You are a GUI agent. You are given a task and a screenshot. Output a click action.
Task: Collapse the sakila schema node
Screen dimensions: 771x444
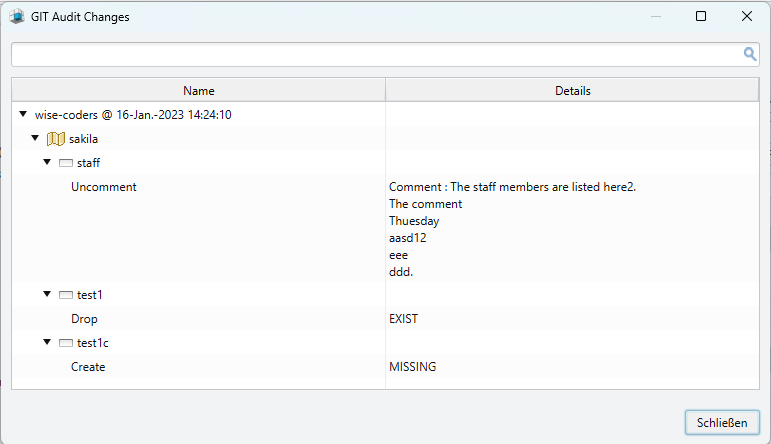(x=35, y=138)
